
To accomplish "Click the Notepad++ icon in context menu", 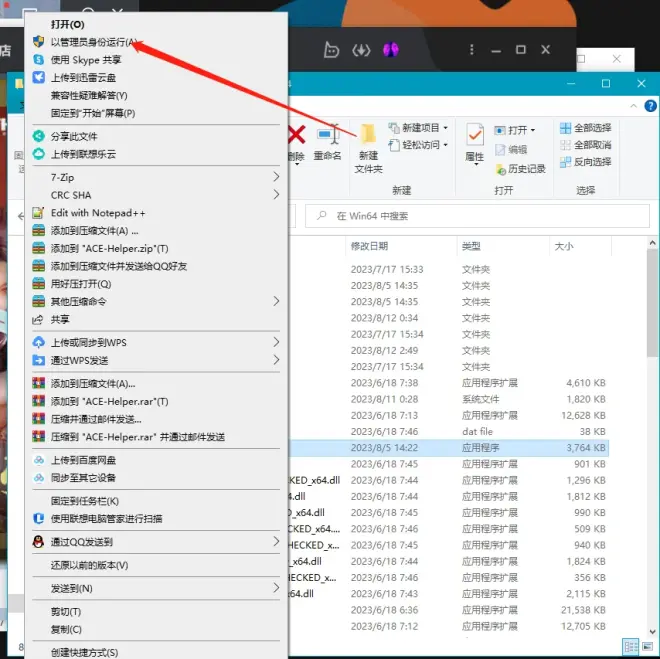I will 38,213.
